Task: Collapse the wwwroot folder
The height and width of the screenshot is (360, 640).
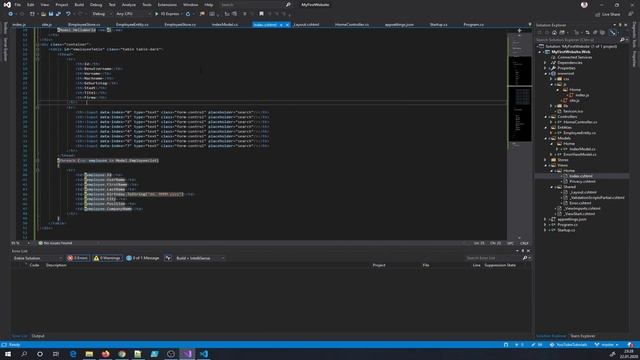Action: click(545, 73)
